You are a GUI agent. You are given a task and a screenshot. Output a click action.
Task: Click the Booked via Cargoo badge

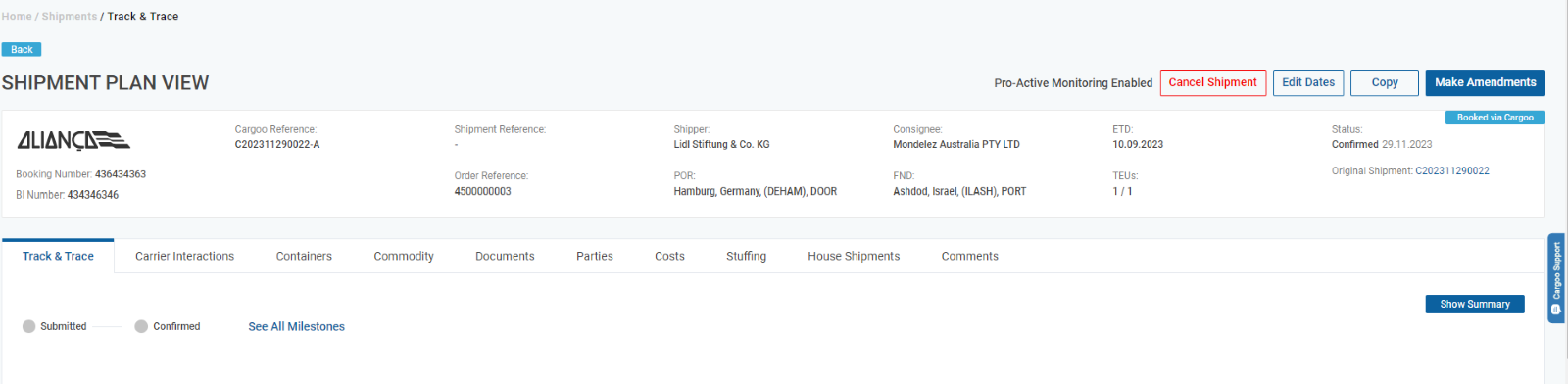1494,118
